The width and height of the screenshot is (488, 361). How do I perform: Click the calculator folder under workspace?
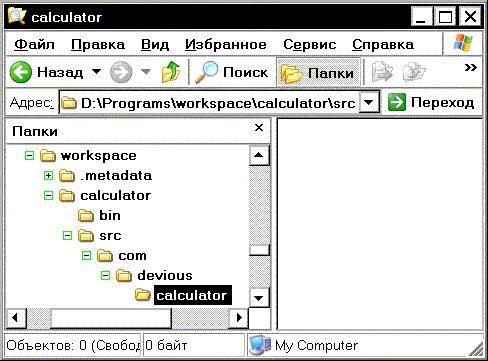116,196
